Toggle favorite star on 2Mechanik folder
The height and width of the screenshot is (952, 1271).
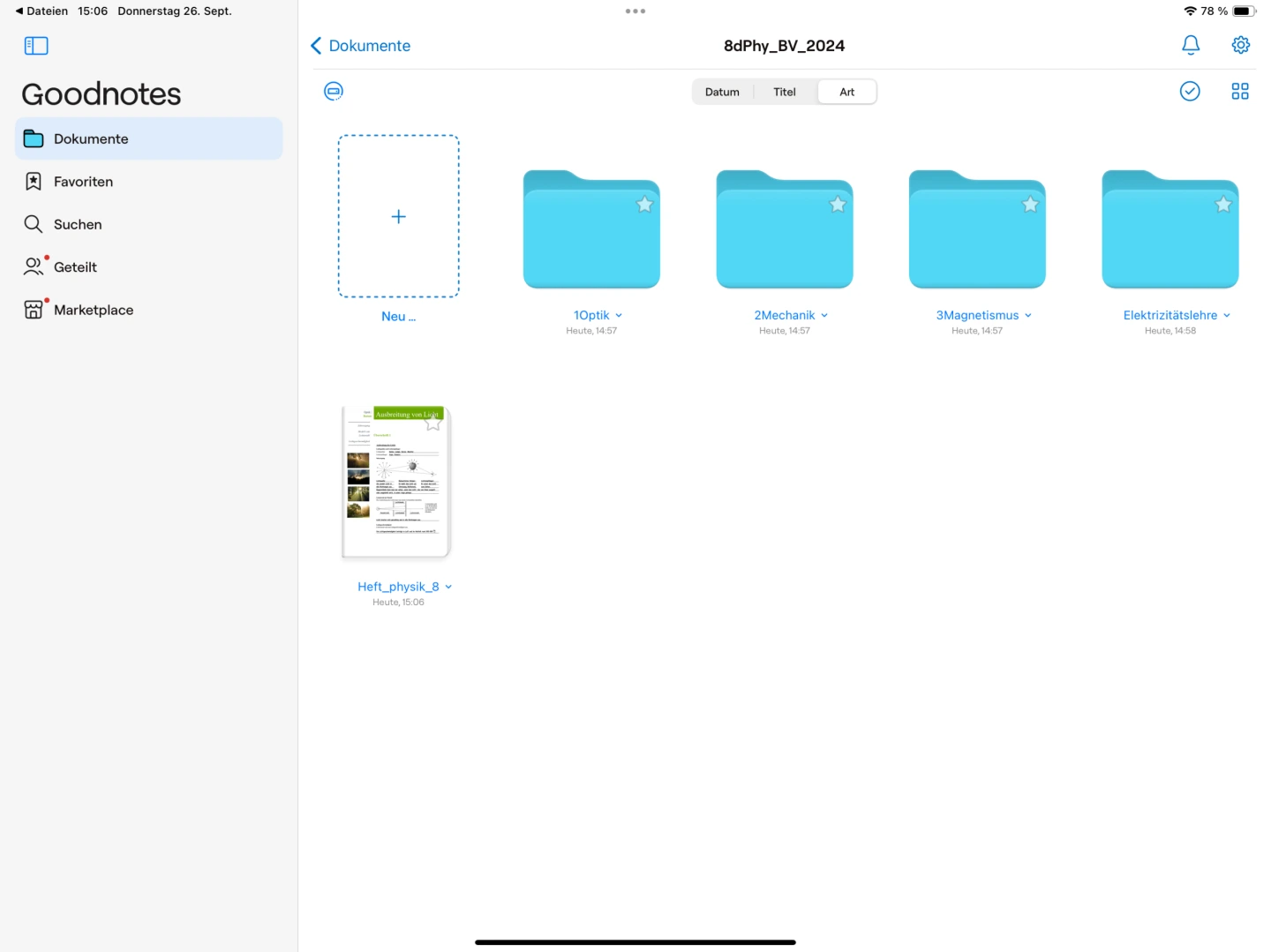(x=838, y=205)
